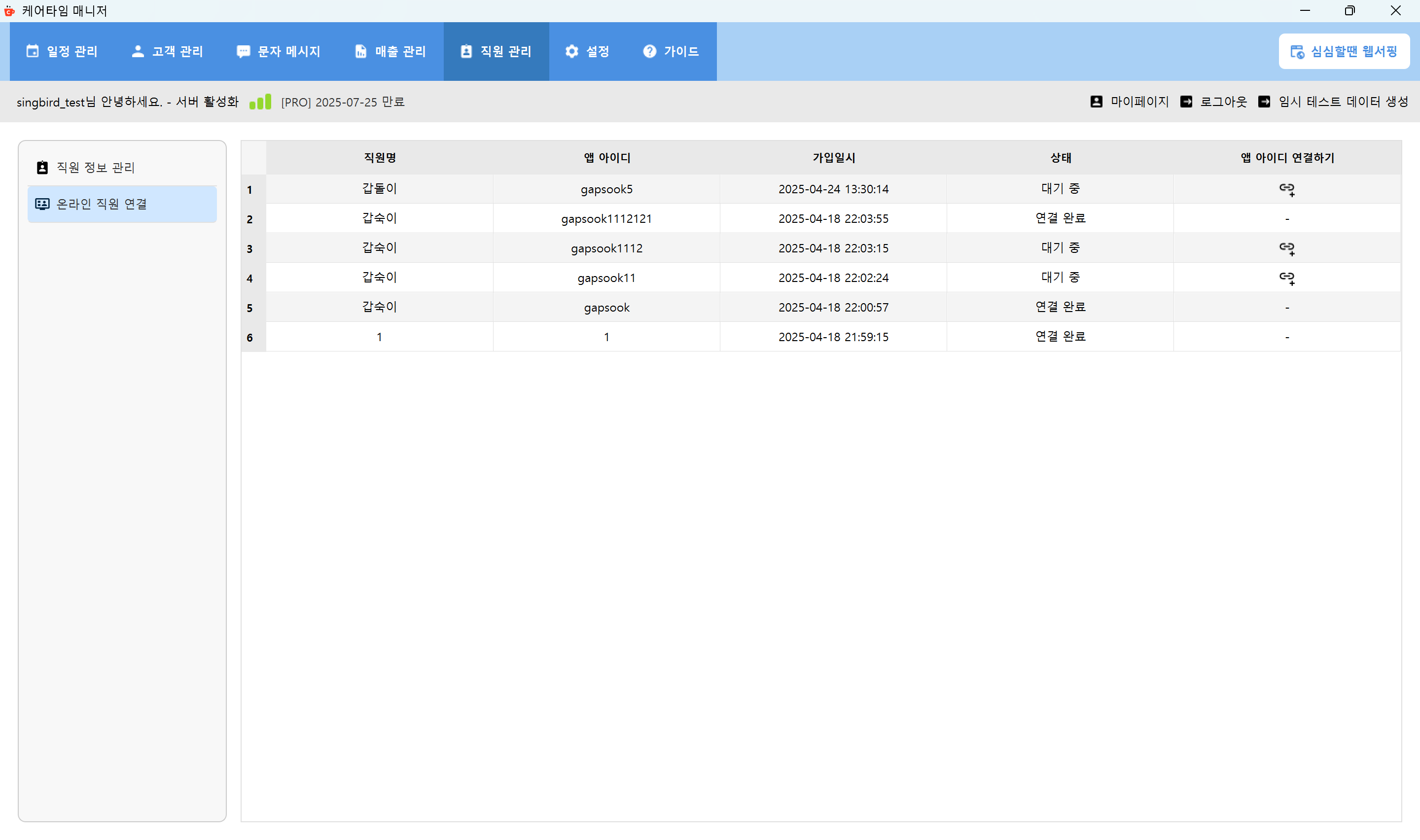Switch to the 일정 관리 tab
Viewport: 1420px width, 840px height.
click(62, 51)
